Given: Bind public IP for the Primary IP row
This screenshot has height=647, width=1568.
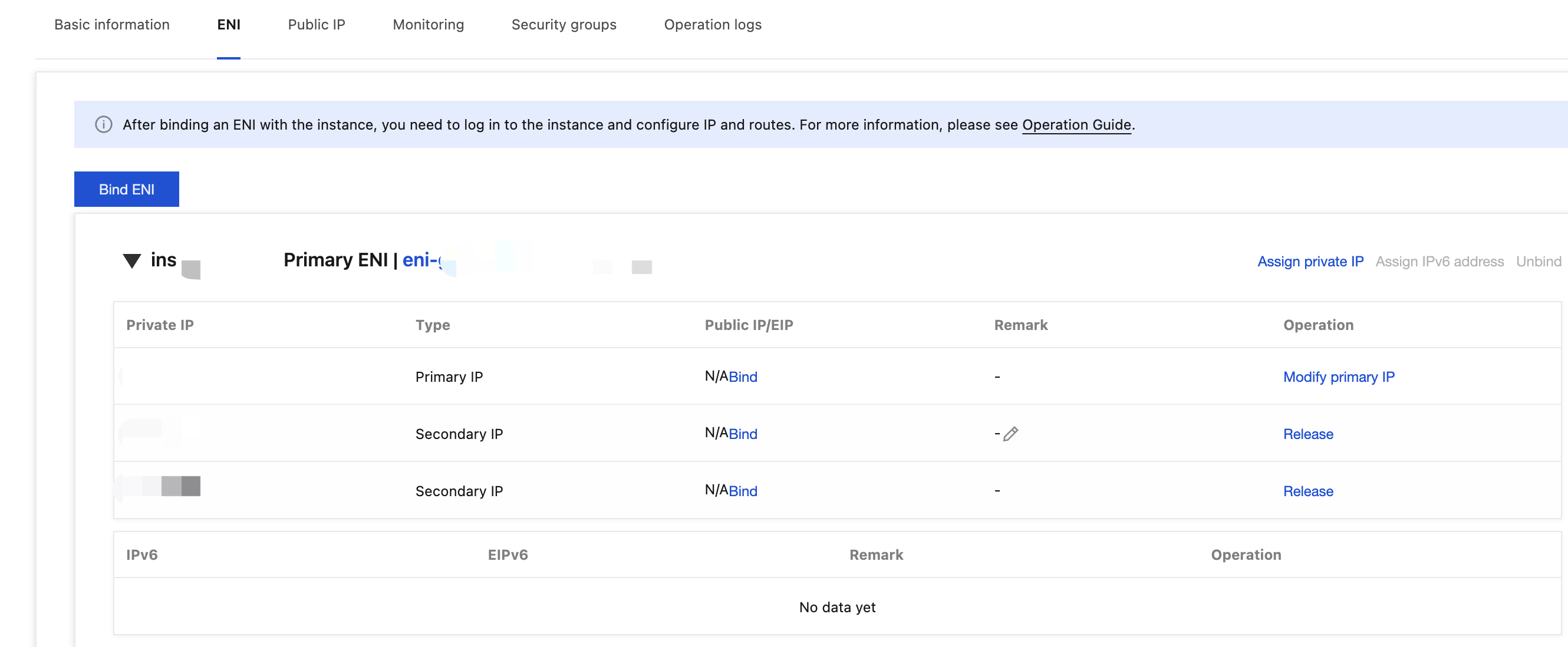Looking at the screenshot, I should 743,377.
